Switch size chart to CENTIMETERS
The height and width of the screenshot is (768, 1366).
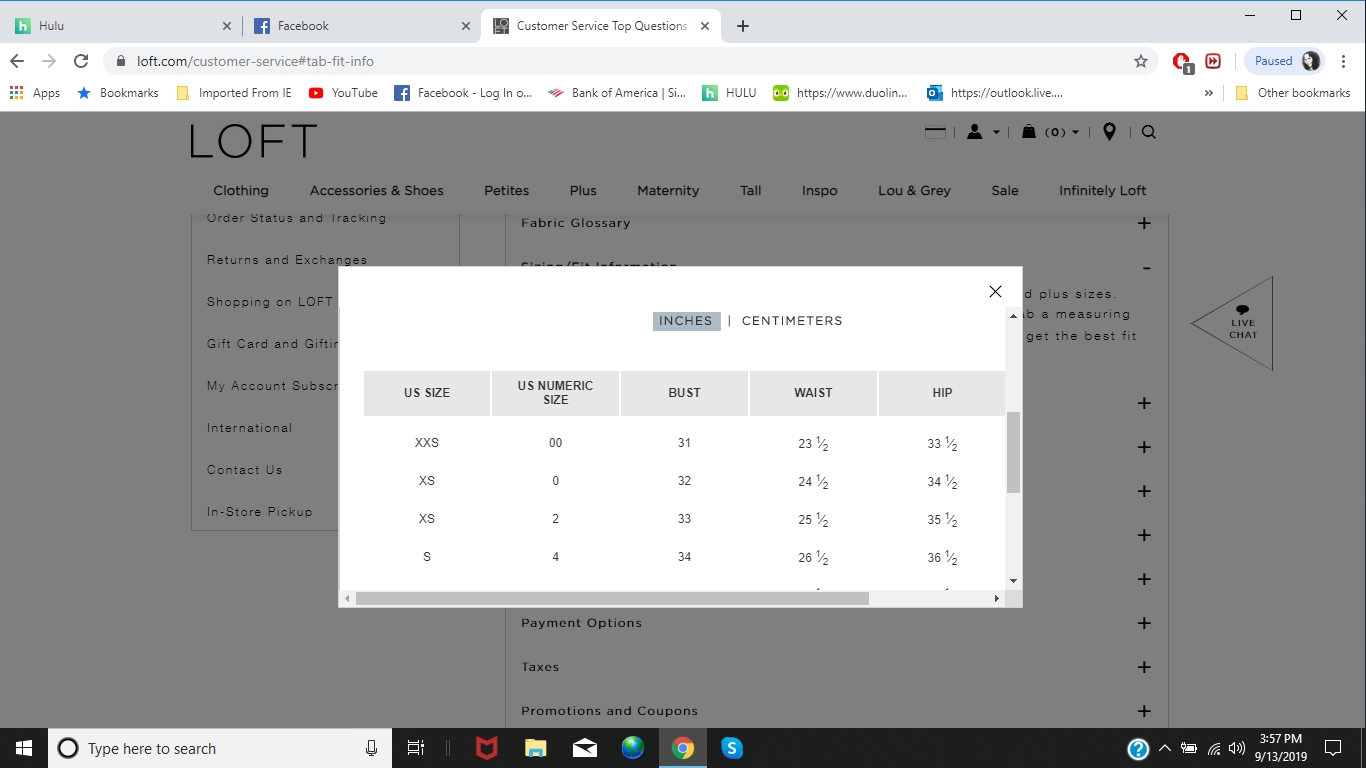point(792,321)
